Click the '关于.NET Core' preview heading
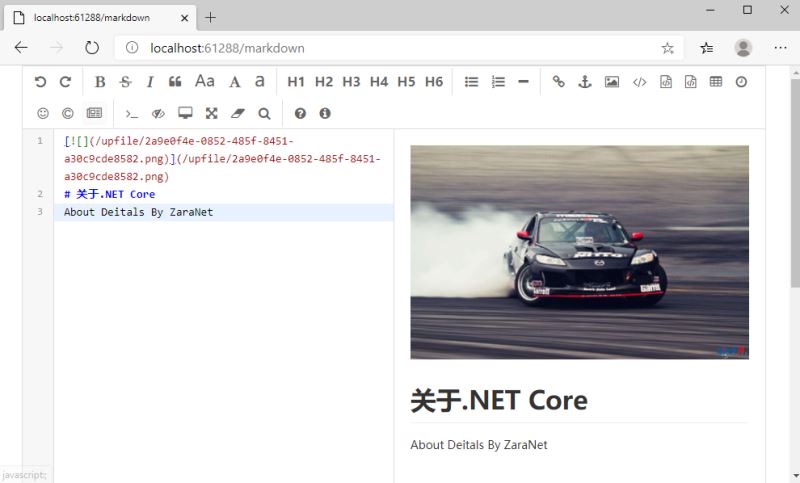This screenshot has width=800, height=483. pos(499,400)
